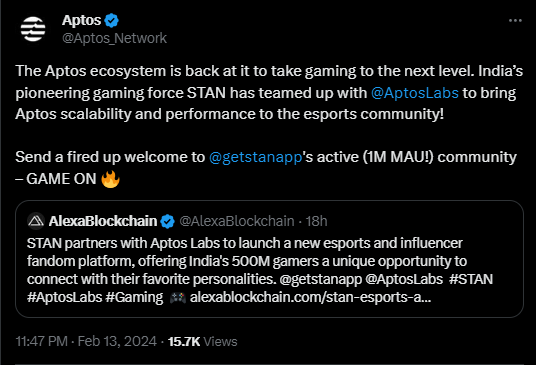The height and width of the screenshot is (365, 536).
Task: Open the @getstanapp mention link
Action: point(255,158)
